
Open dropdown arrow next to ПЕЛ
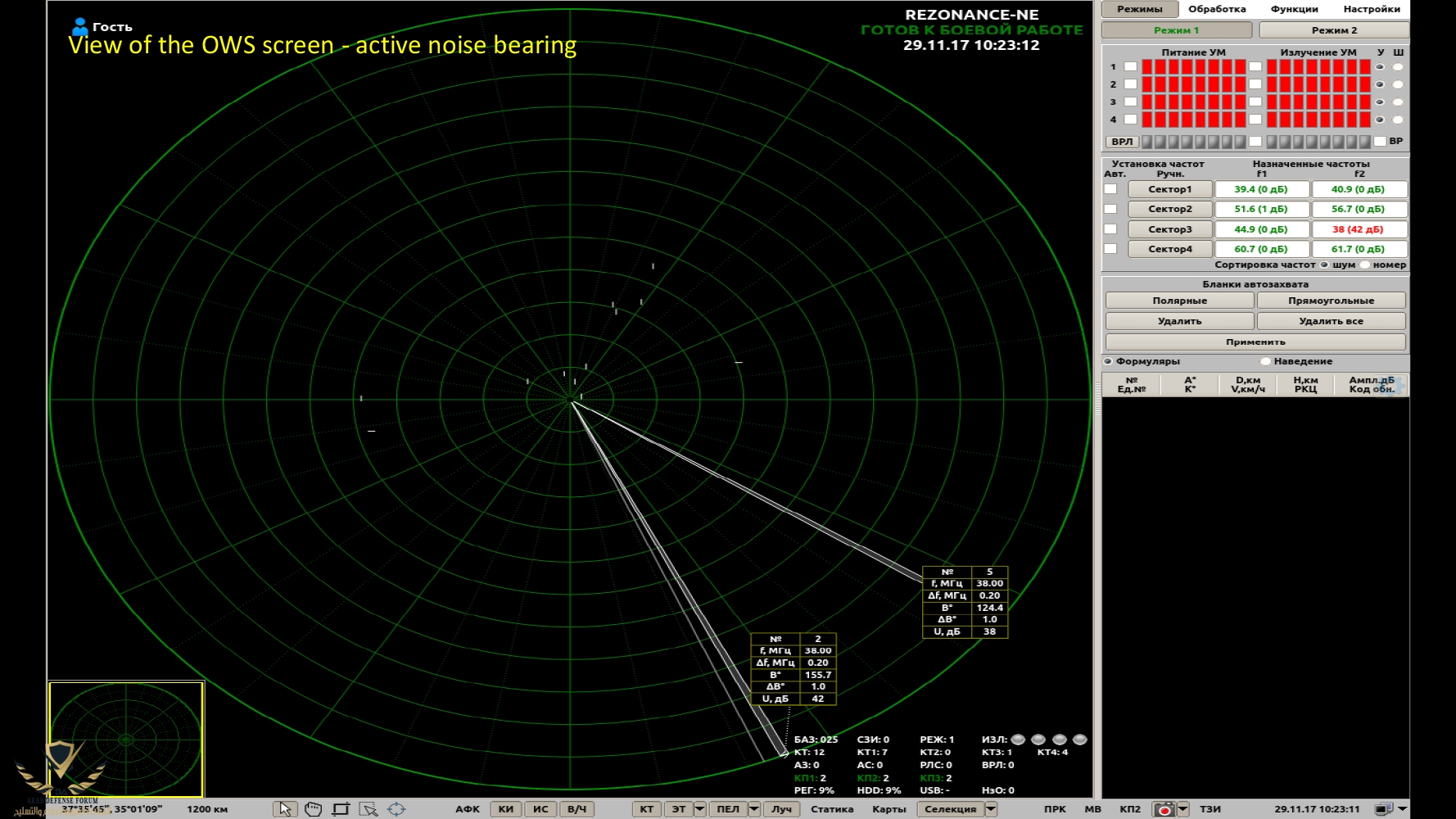754,809
